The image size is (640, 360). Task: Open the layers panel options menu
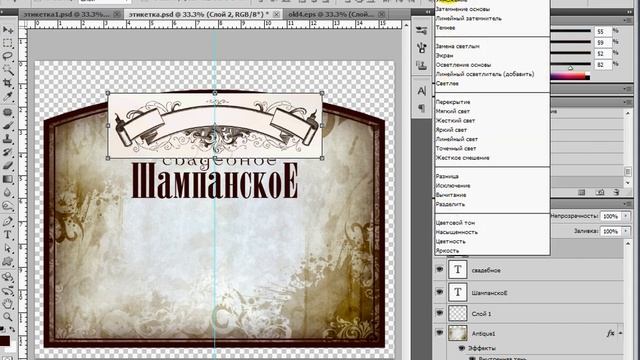(x=627, y=204)
